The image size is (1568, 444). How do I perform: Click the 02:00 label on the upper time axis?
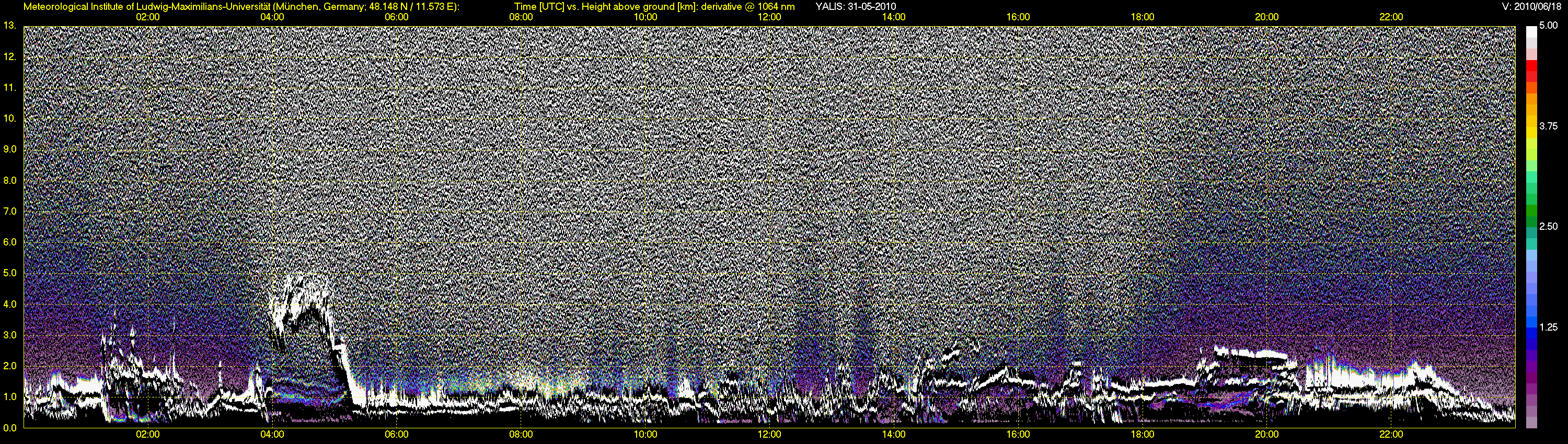[x=148, y=17]
